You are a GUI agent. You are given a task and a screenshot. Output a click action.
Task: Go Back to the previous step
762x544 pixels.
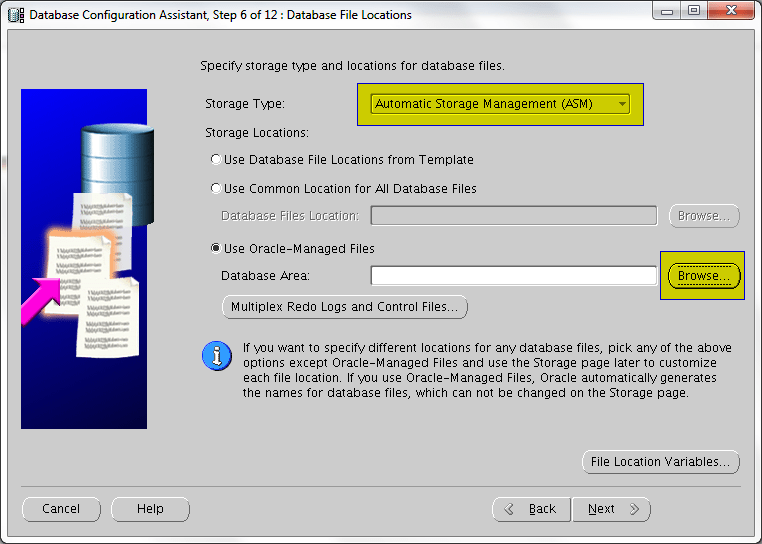[531, 509]
